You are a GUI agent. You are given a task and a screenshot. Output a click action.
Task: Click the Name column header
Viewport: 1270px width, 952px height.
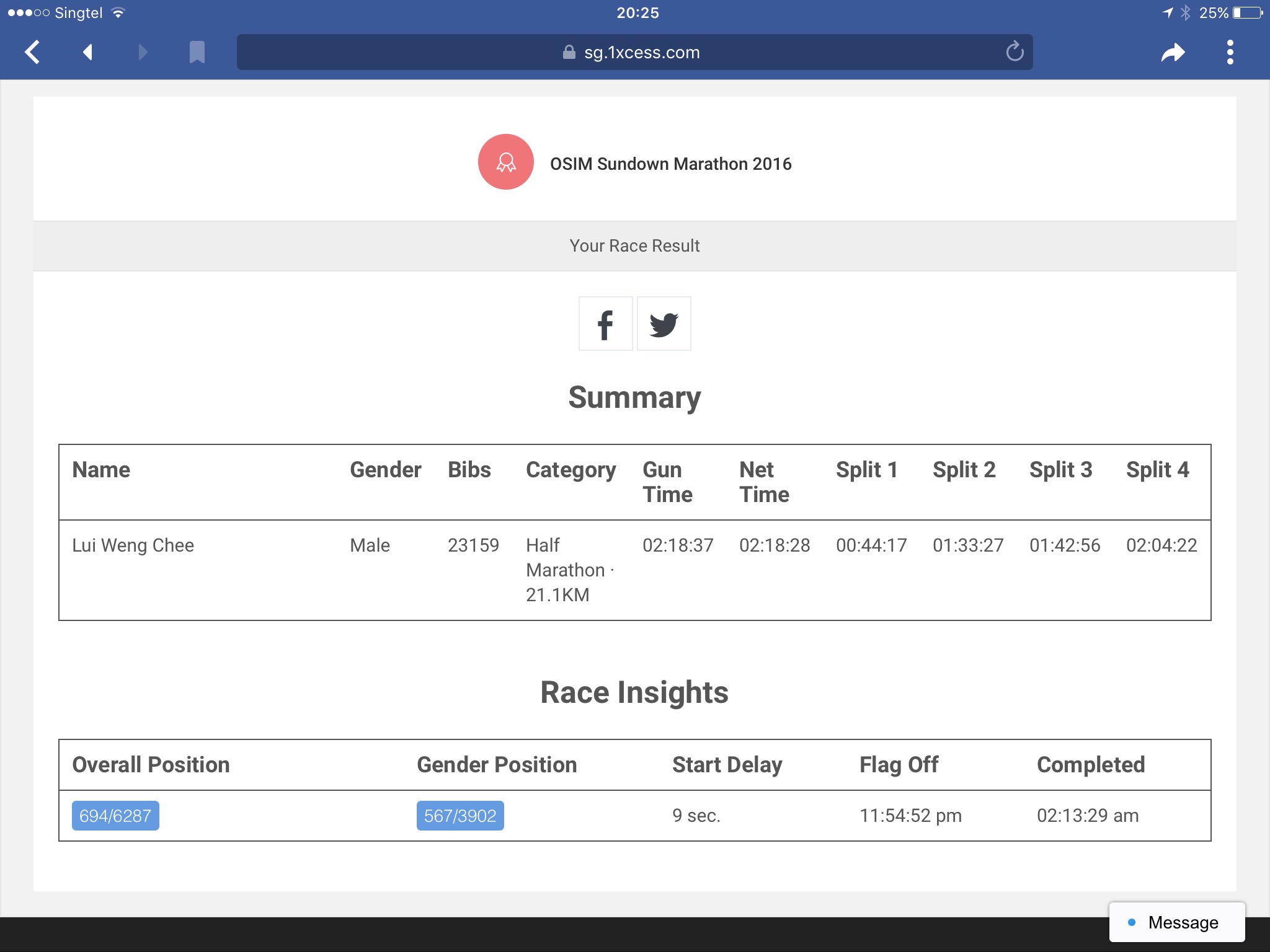[x=101, y=470]
